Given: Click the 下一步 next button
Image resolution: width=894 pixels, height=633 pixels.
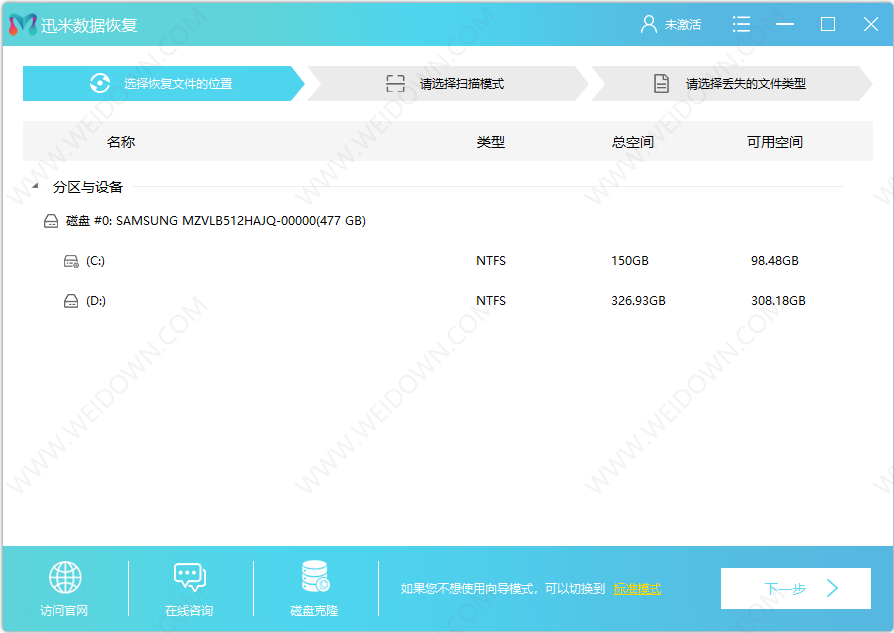Looking at the screenshot, I should click(x=795, y=588).
